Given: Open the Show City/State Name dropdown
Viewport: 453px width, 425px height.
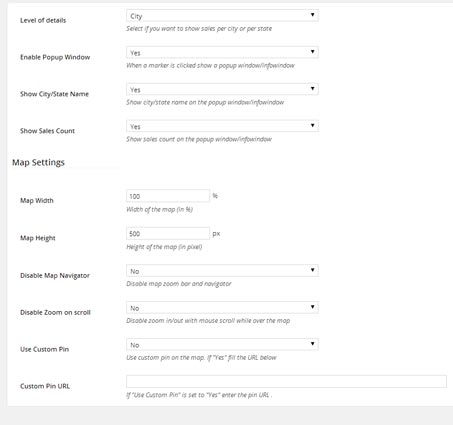Looking at the screenshot, I should pyautogui.click(x=222, y=89).
